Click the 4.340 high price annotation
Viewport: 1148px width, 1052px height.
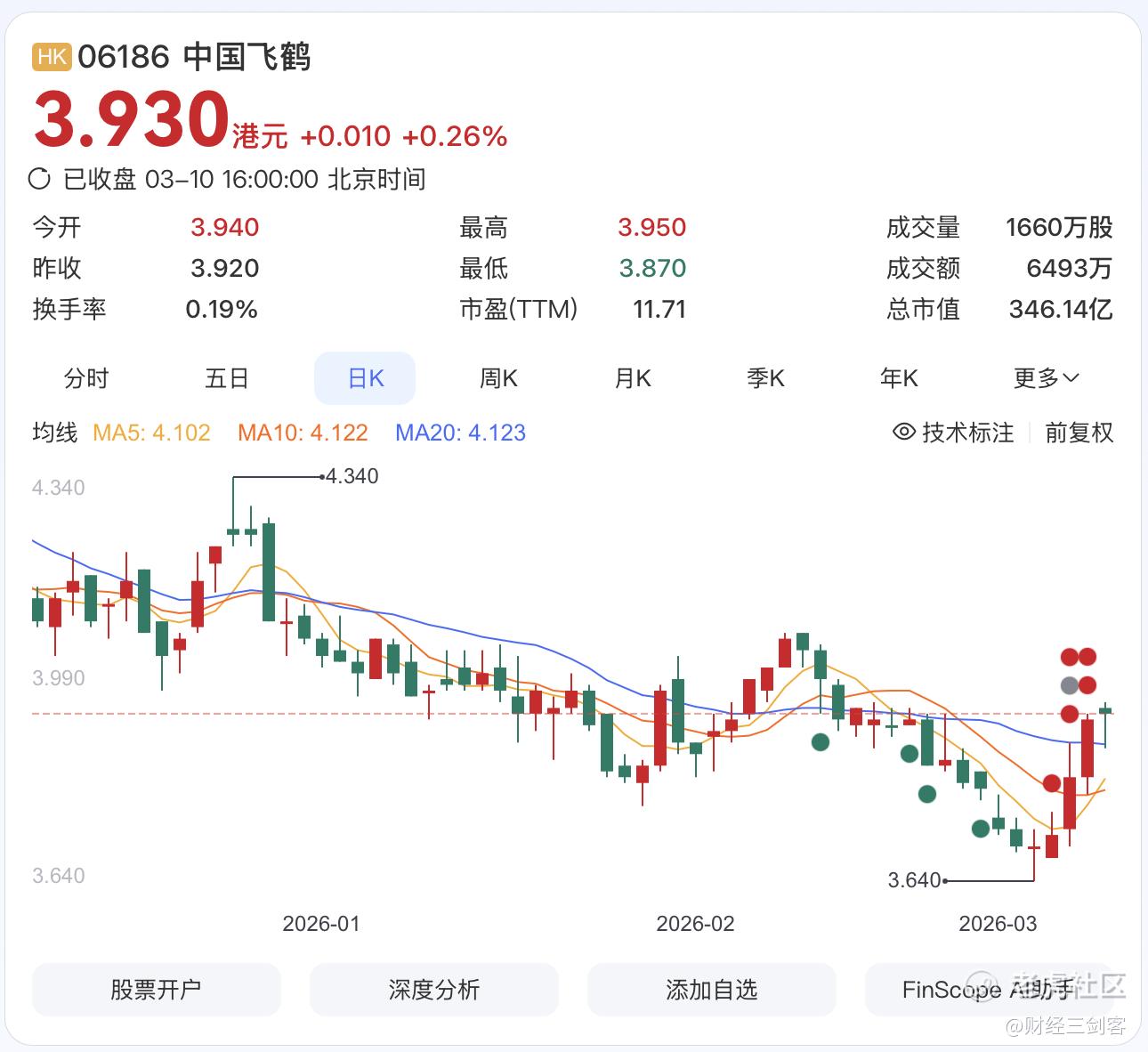pos(352,476)
